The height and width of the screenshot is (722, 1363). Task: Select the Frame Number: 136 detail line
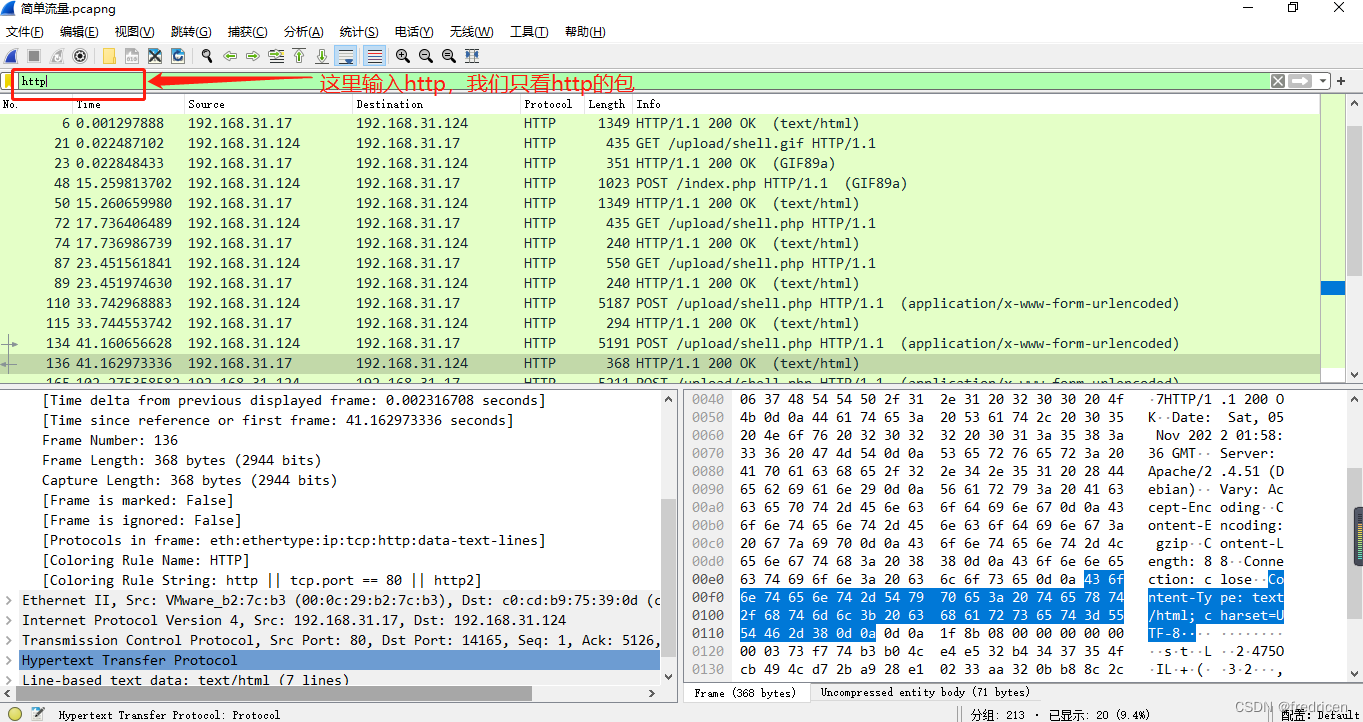[110, 440]
